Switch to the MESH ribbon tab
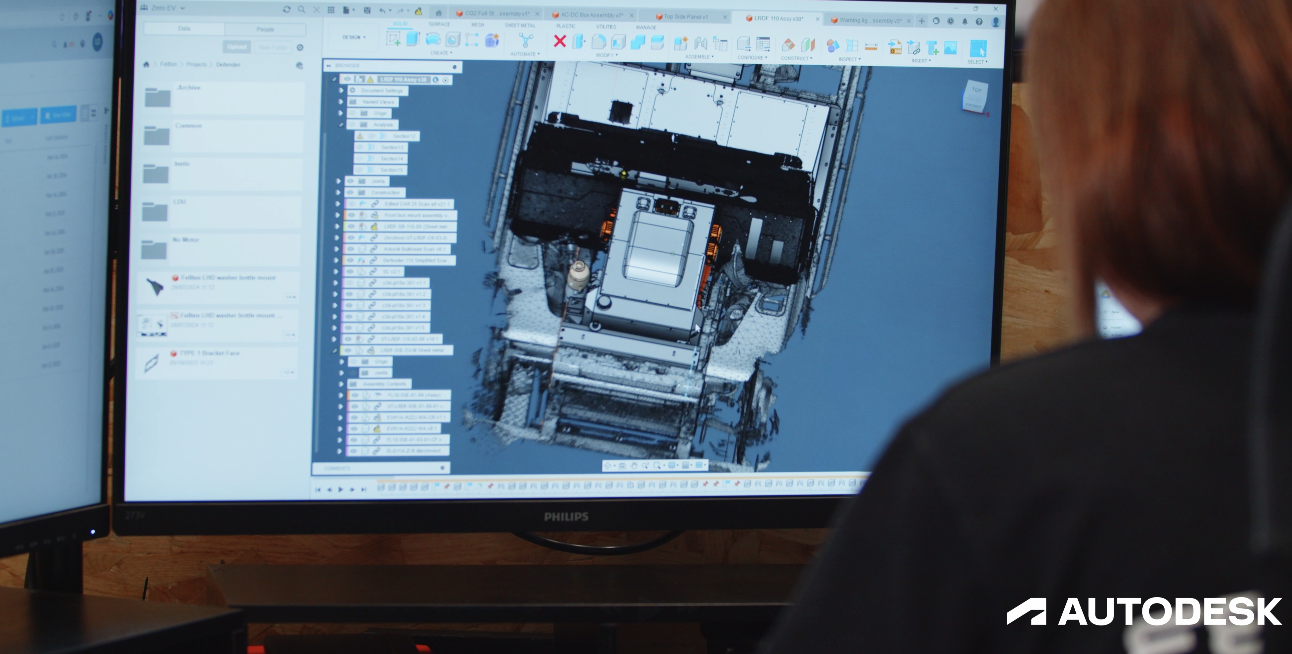The width and height of the screenshot is (1292, 654). [477, 24]
